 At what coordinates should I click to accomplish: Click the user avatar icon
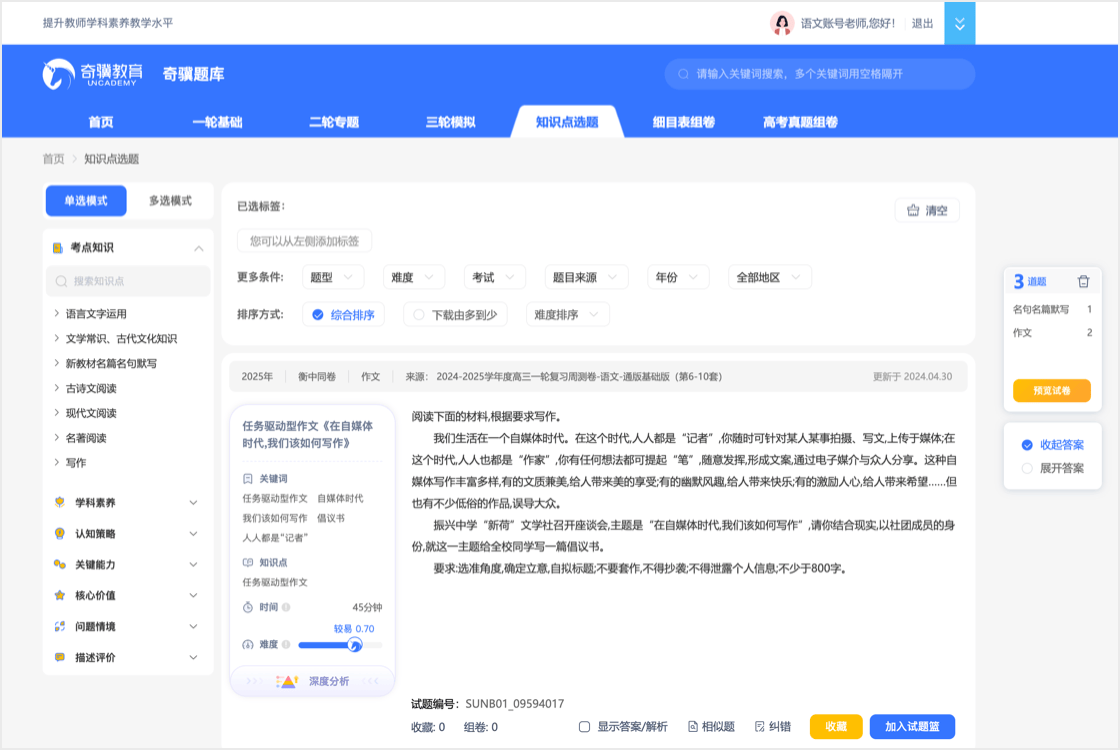(x=782, y=23)
